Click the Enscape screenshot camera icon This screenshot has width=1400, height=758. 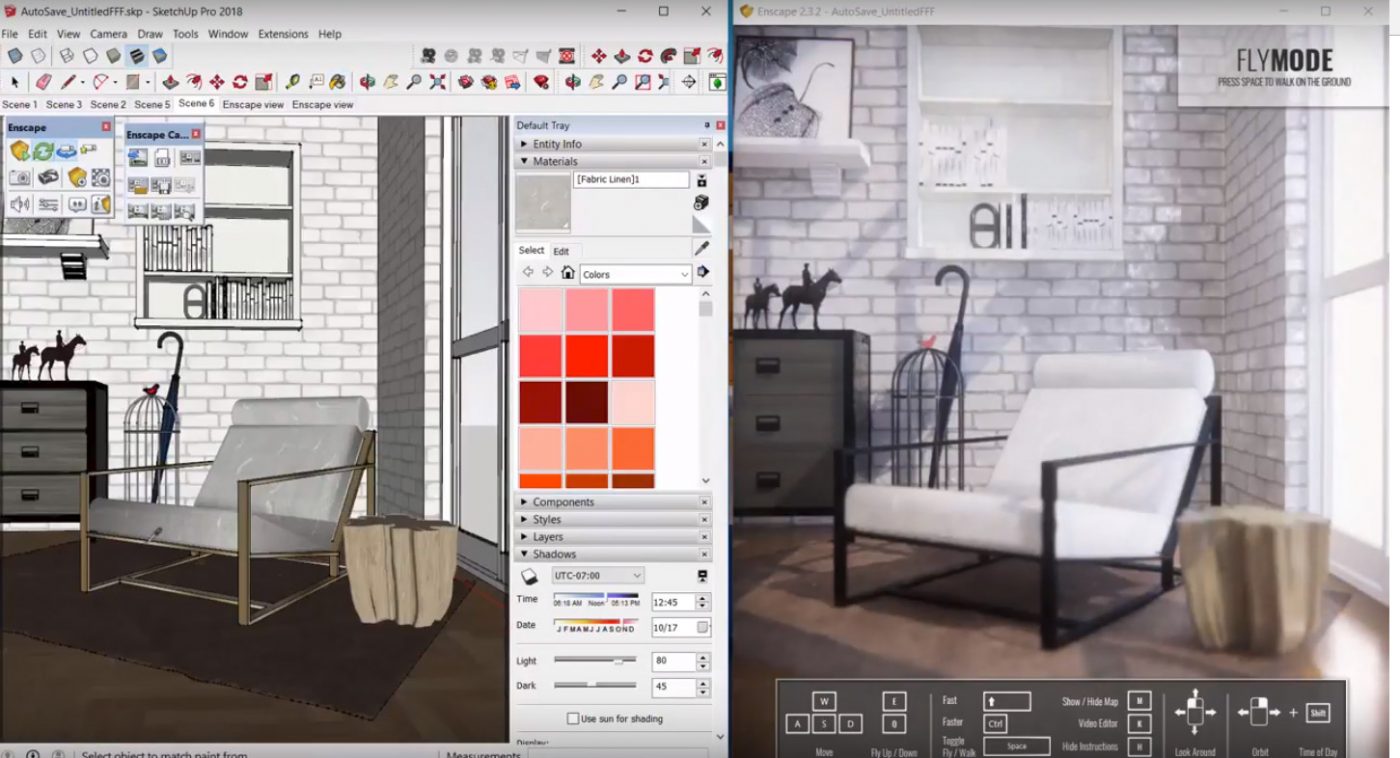pos(20,178)
